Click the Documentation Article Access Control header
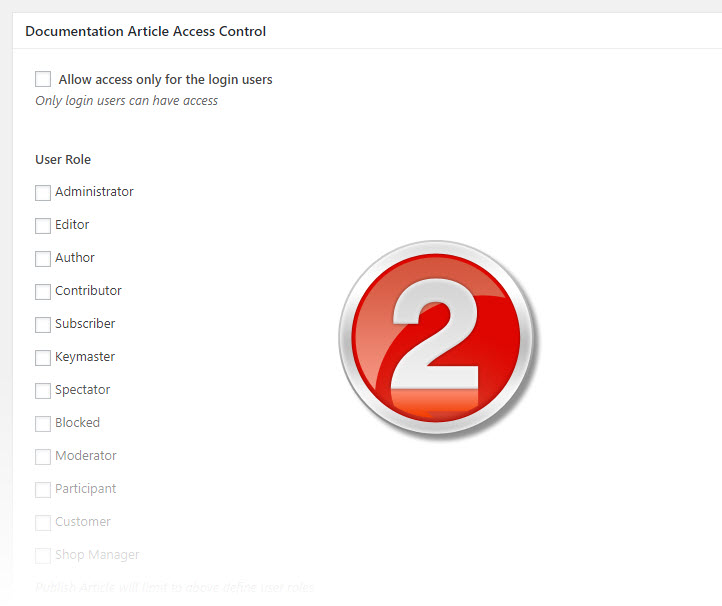Viewport: 722px width, 606px height. 146,31
